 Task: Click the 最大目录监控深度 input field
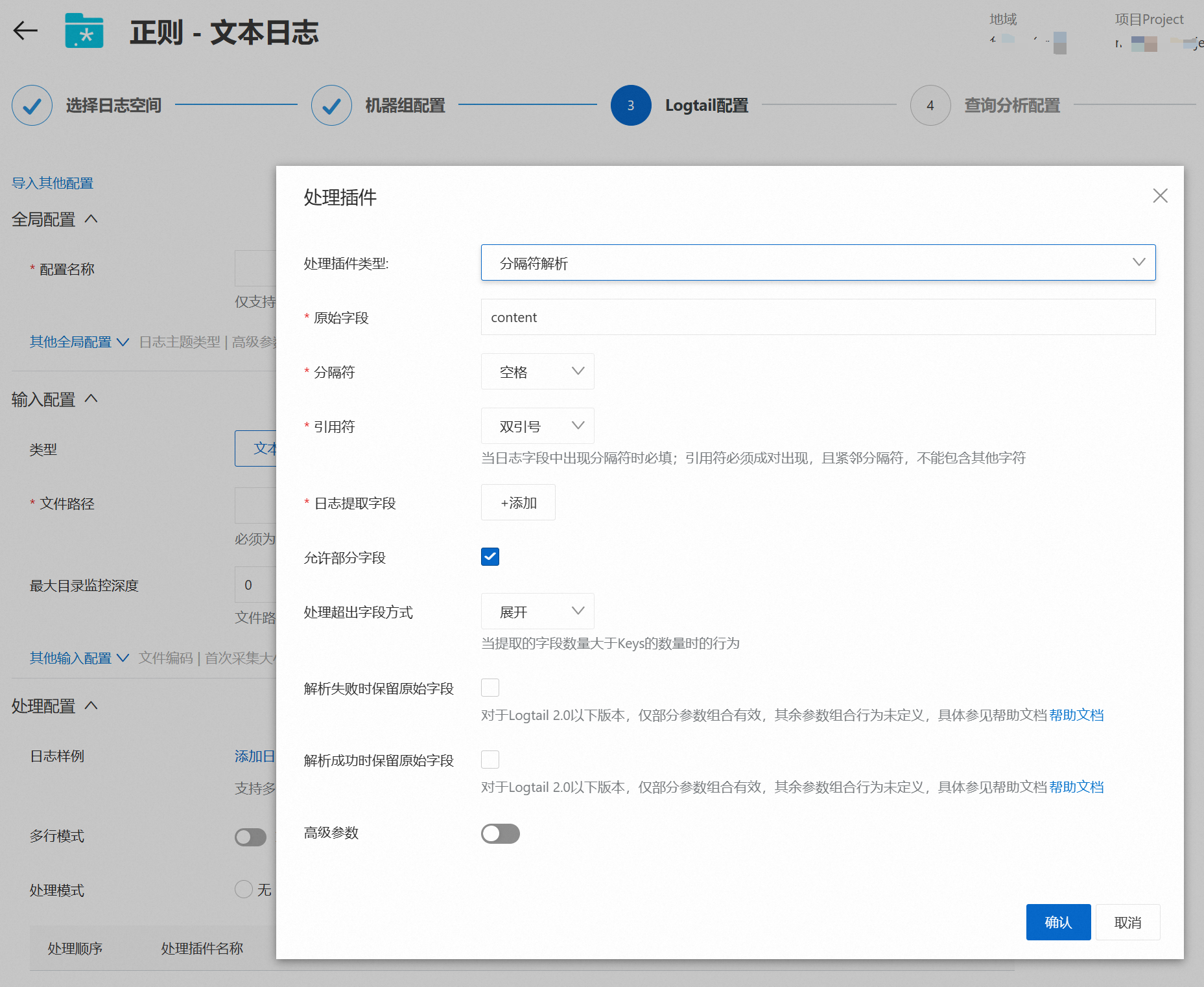coord(255,585)
